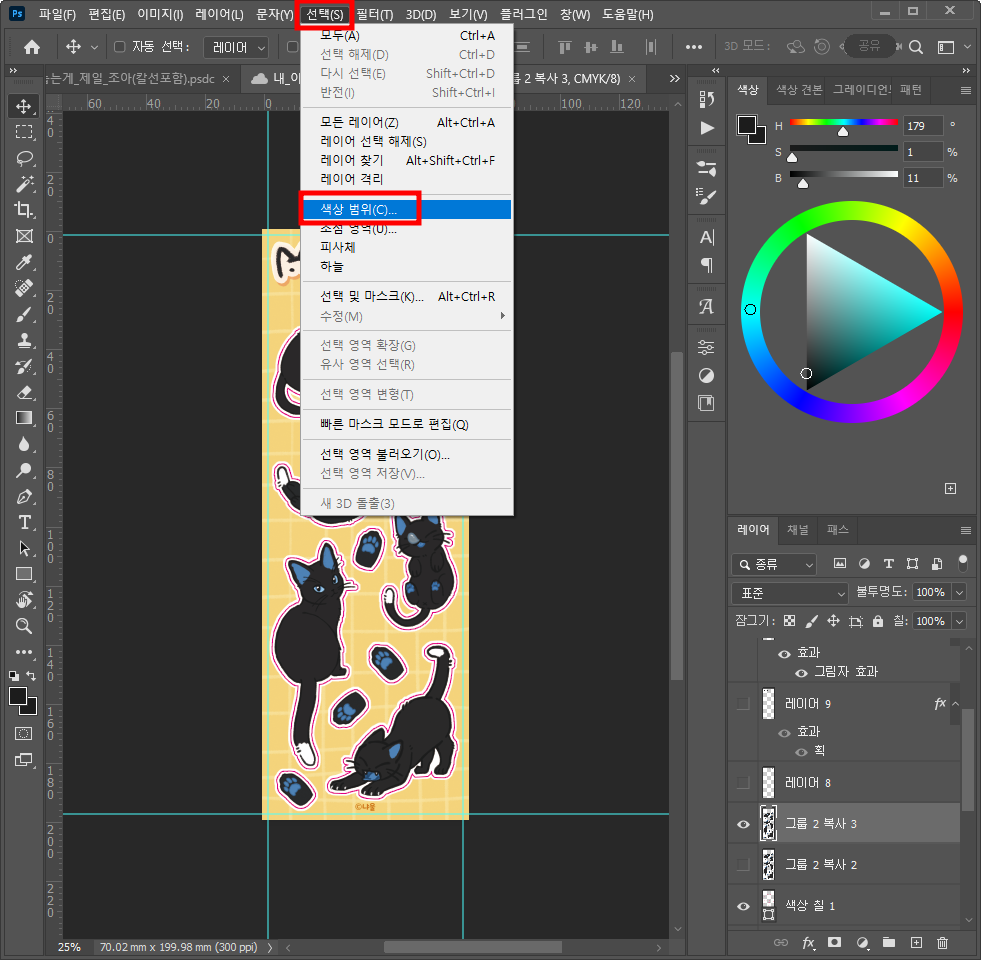Select the Dodge tool

pyautogui.click(x=24, y=470)
